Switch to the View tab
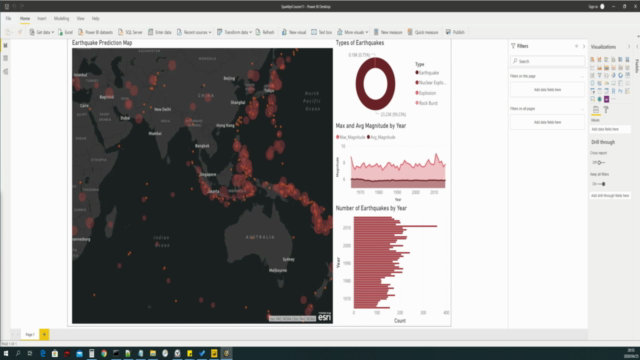The height and width of the screenshot is (360, 640). click(x=80, y=18)
